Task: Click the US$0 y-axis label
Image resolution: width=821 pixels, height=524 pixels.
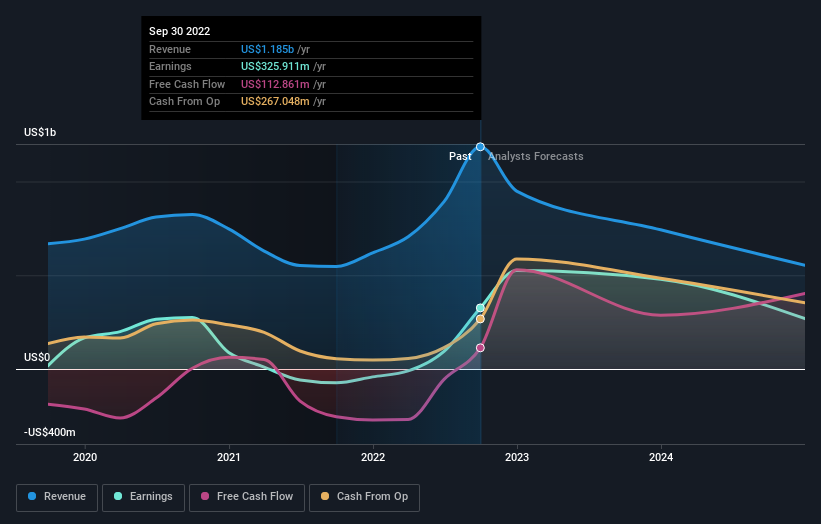Action: 37,358
